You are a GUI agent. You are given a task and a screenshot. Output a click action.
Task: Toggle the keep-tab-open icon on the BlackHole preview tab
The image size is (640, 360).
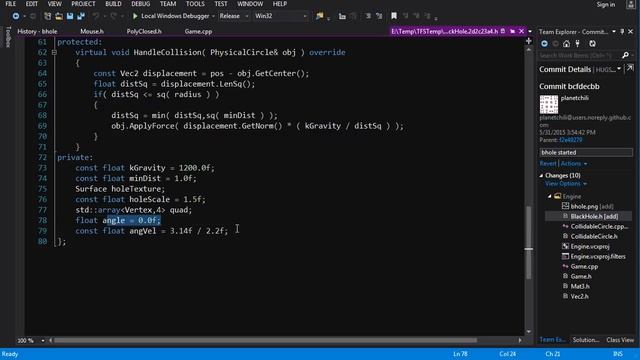pyautogui.click(x=512, y=31)
